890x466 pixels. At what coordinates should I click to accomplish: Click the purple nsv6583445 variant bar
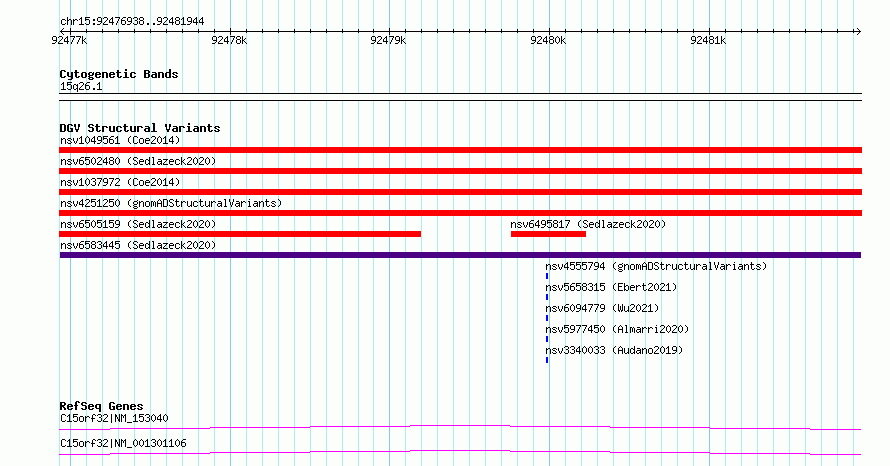point(460,255)
